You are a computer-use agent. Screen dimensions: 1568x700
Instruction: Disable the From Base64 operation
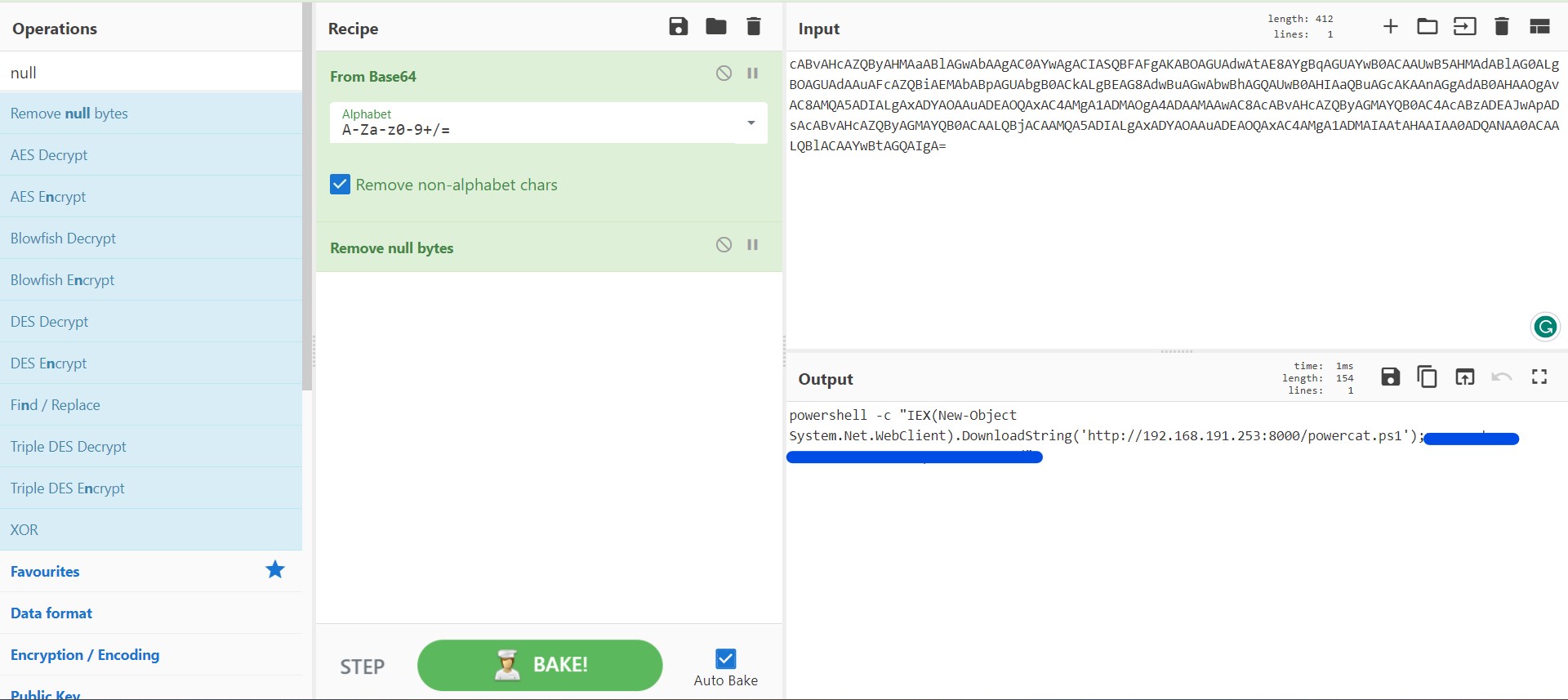coord(724,74)
